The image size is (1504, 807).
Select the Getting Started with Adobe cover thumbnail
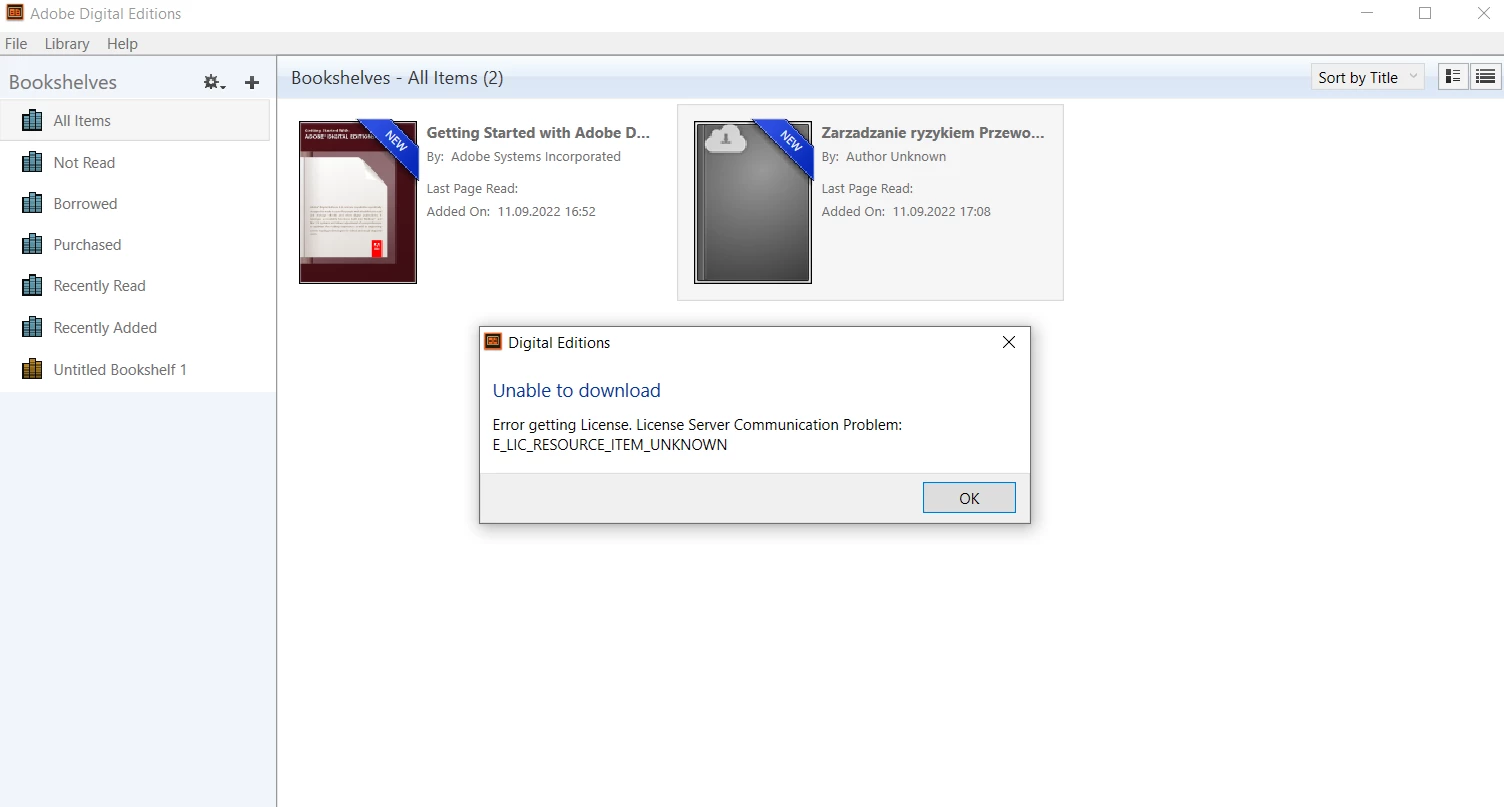tap(358, 202)
